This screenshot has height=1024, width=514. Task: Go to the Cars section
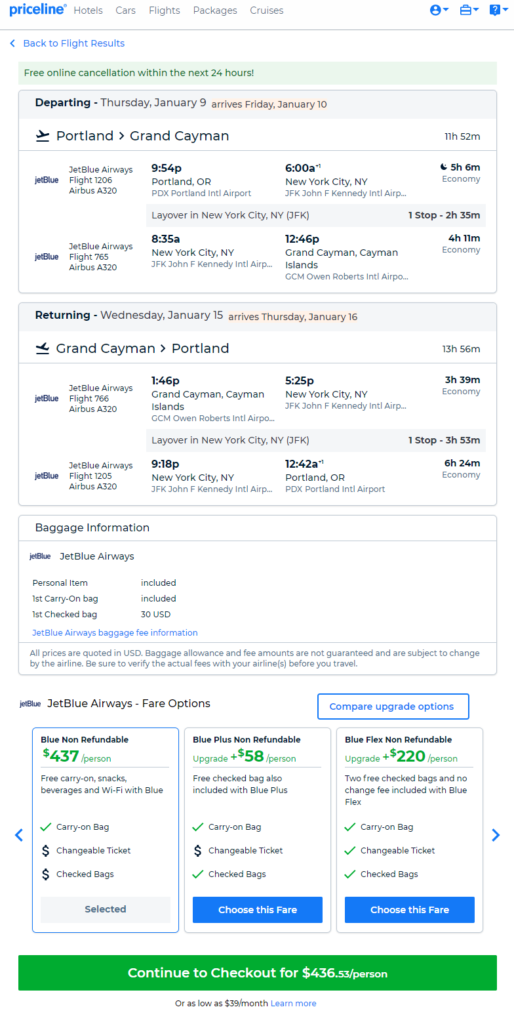[125, 10]
